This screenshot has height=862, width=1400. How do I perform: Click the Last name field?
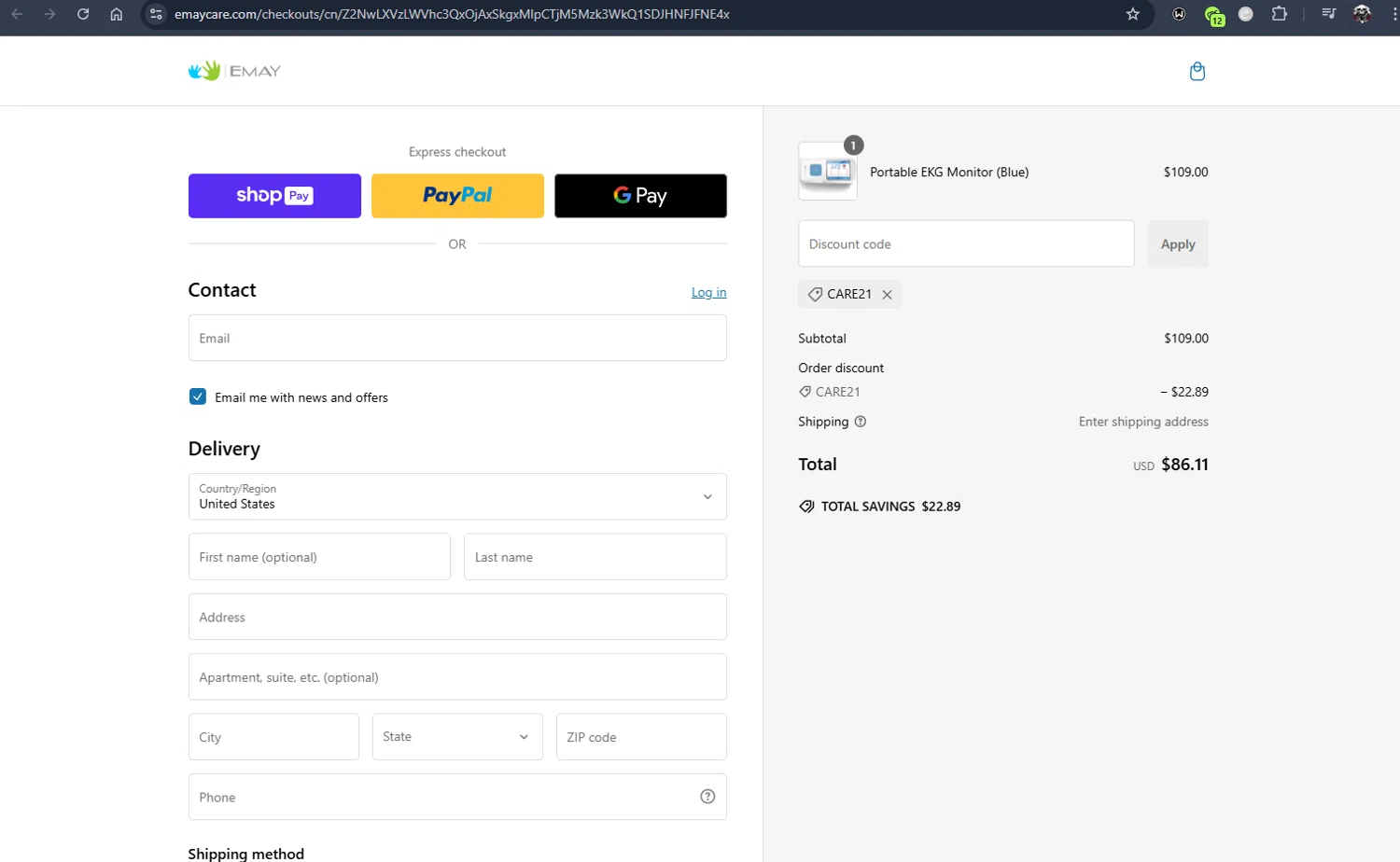tap(595, 557)
